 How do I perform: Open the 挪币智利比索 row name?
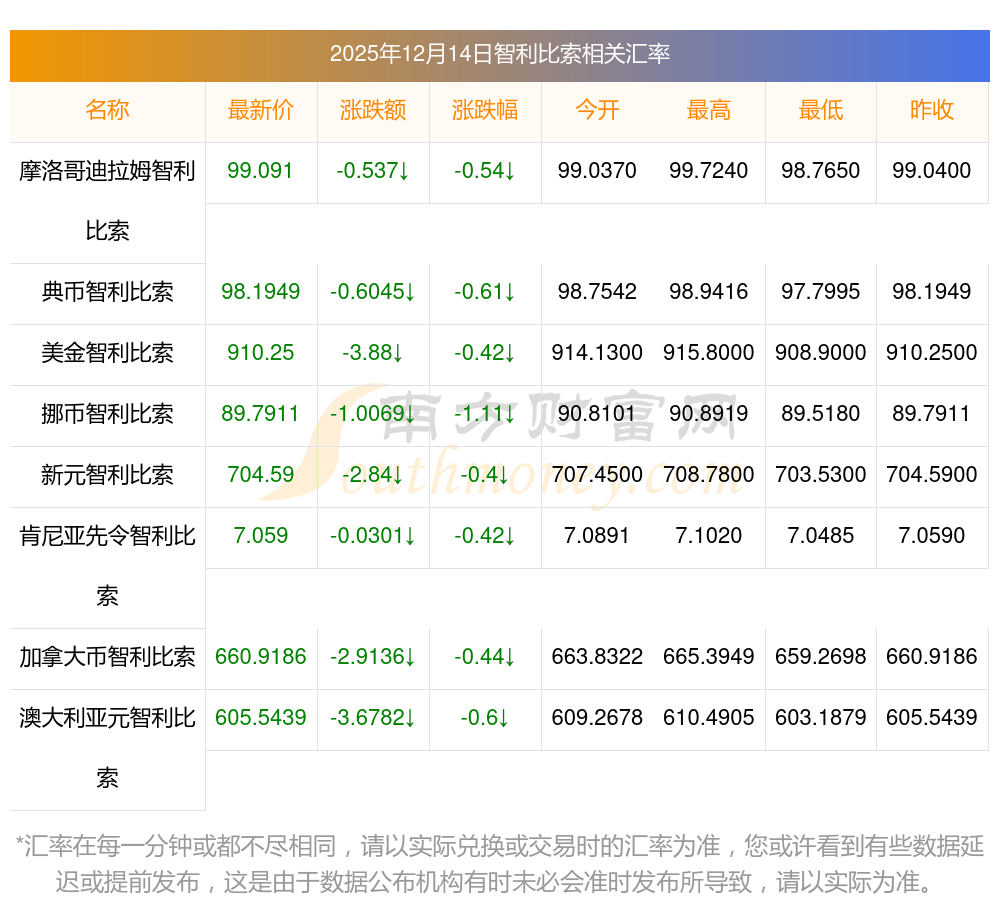[107, 414]
